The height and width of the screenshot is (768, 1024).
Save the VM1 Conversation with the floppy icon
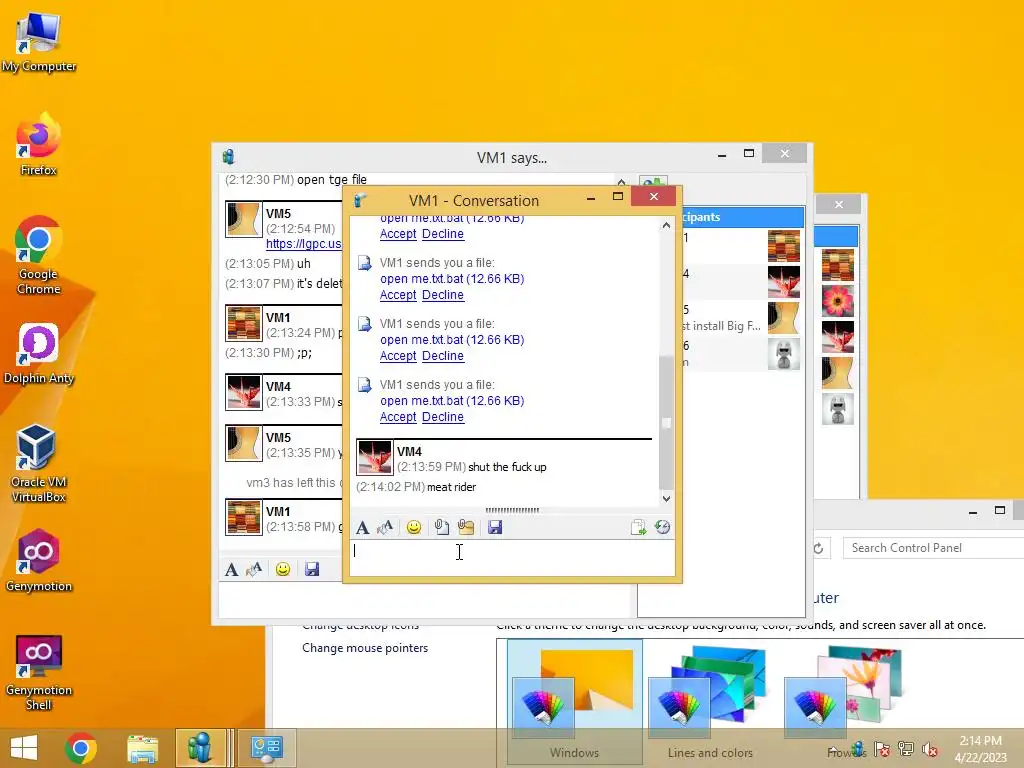(495, 527)
